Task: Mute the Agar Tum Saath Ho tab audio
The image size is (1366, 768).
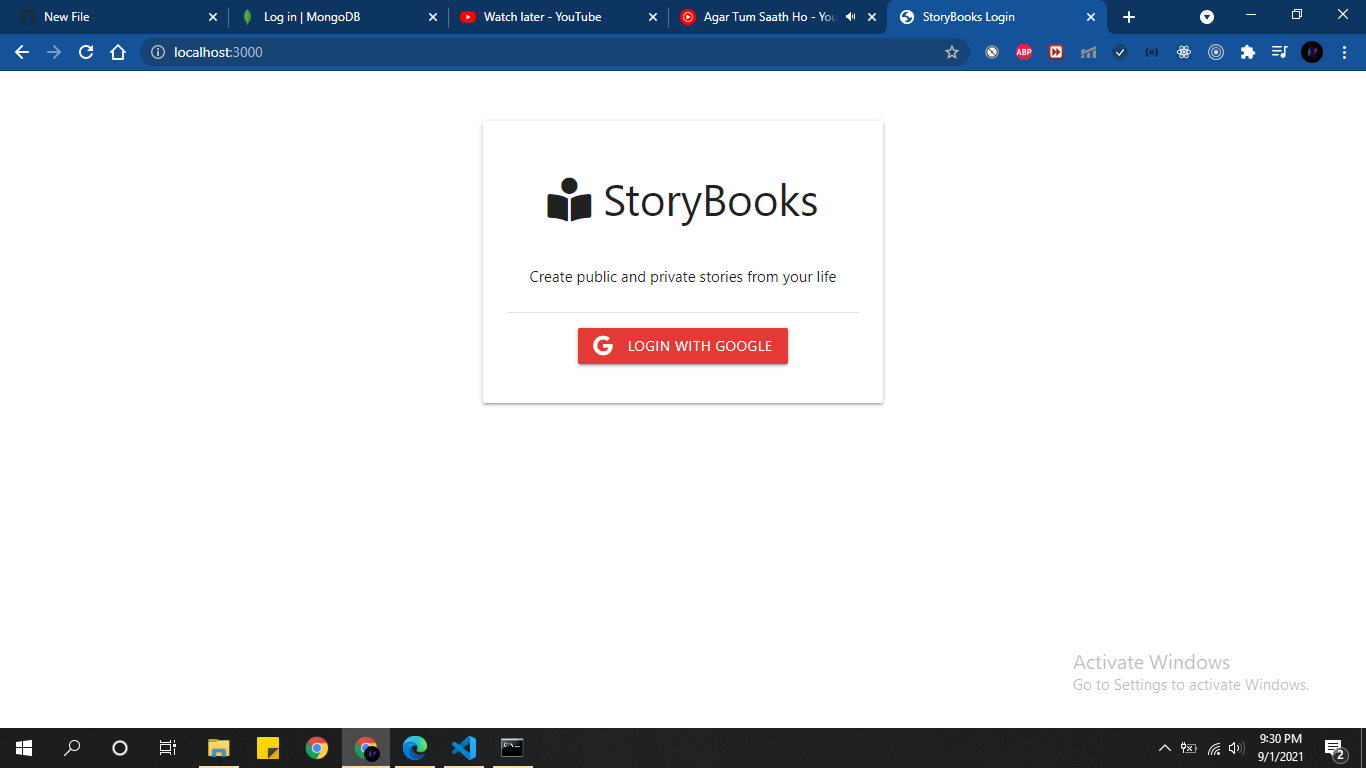Action: click(849, 16)
